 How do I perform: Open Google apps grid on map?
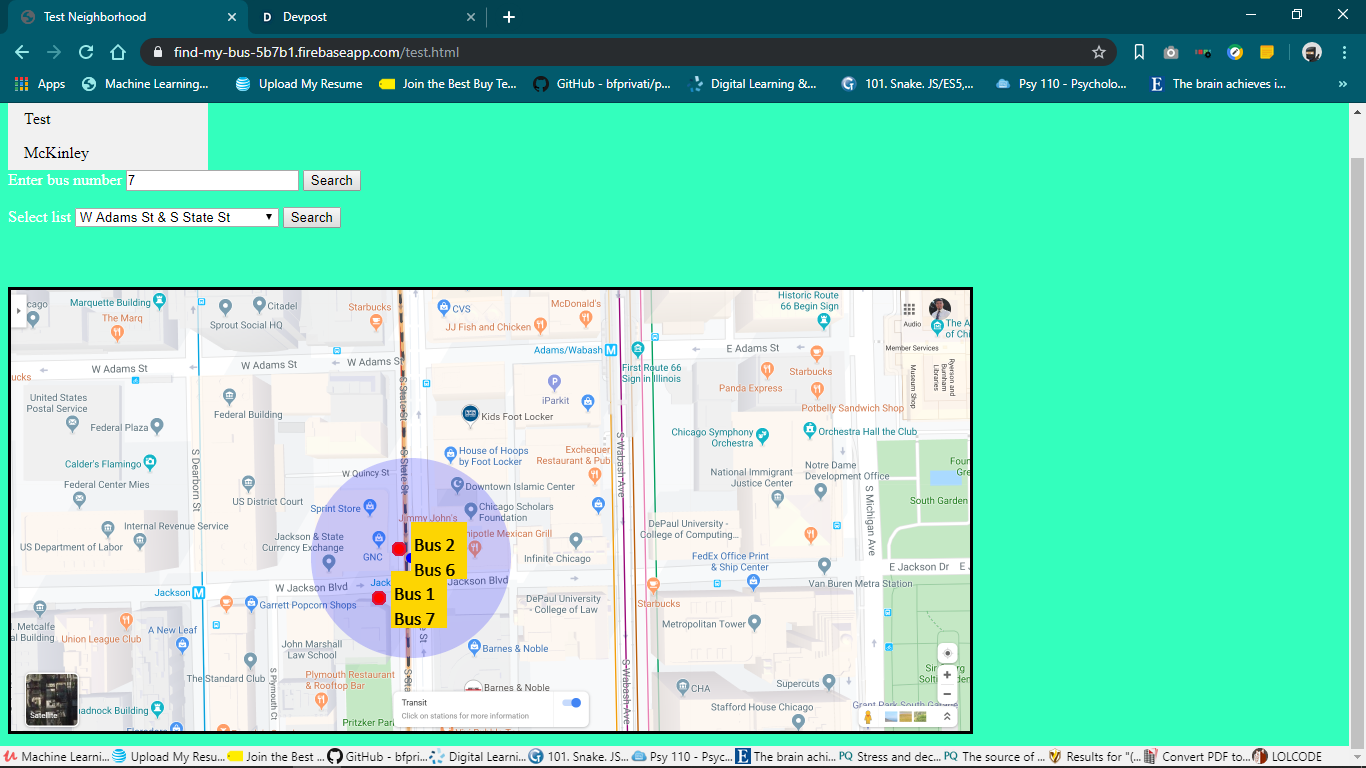click(x=909, y=310)
